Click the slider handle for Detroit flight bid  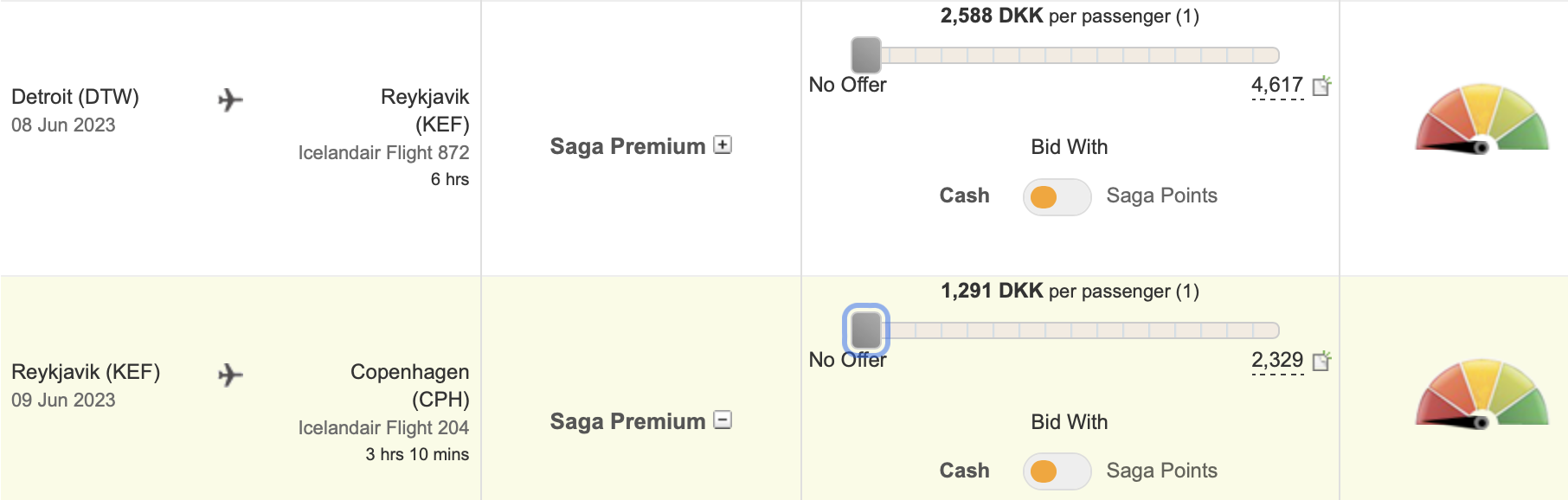point(866,55)
